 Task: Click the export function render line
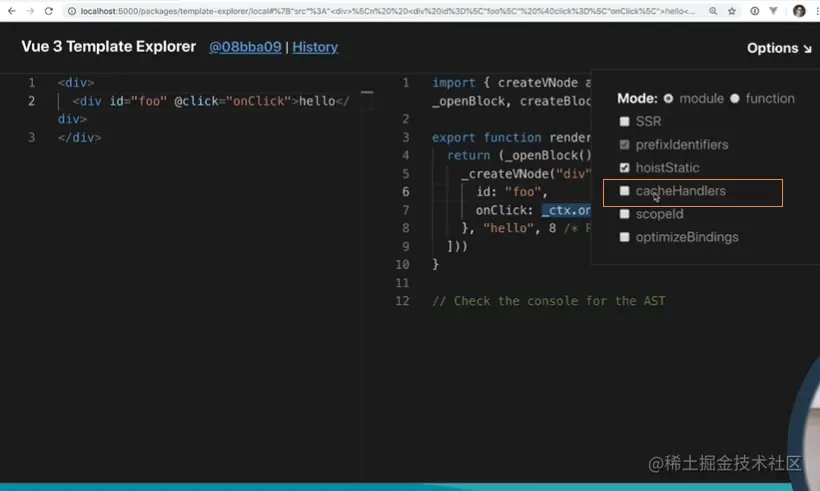coord(511,138)
